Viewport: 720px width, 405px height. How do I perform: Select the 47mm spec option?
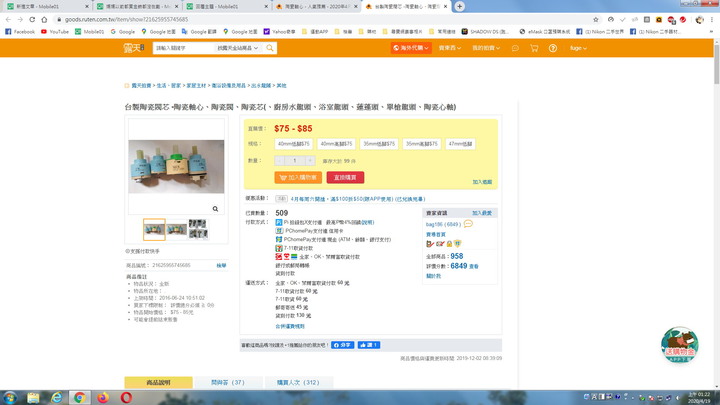[460, 144]
